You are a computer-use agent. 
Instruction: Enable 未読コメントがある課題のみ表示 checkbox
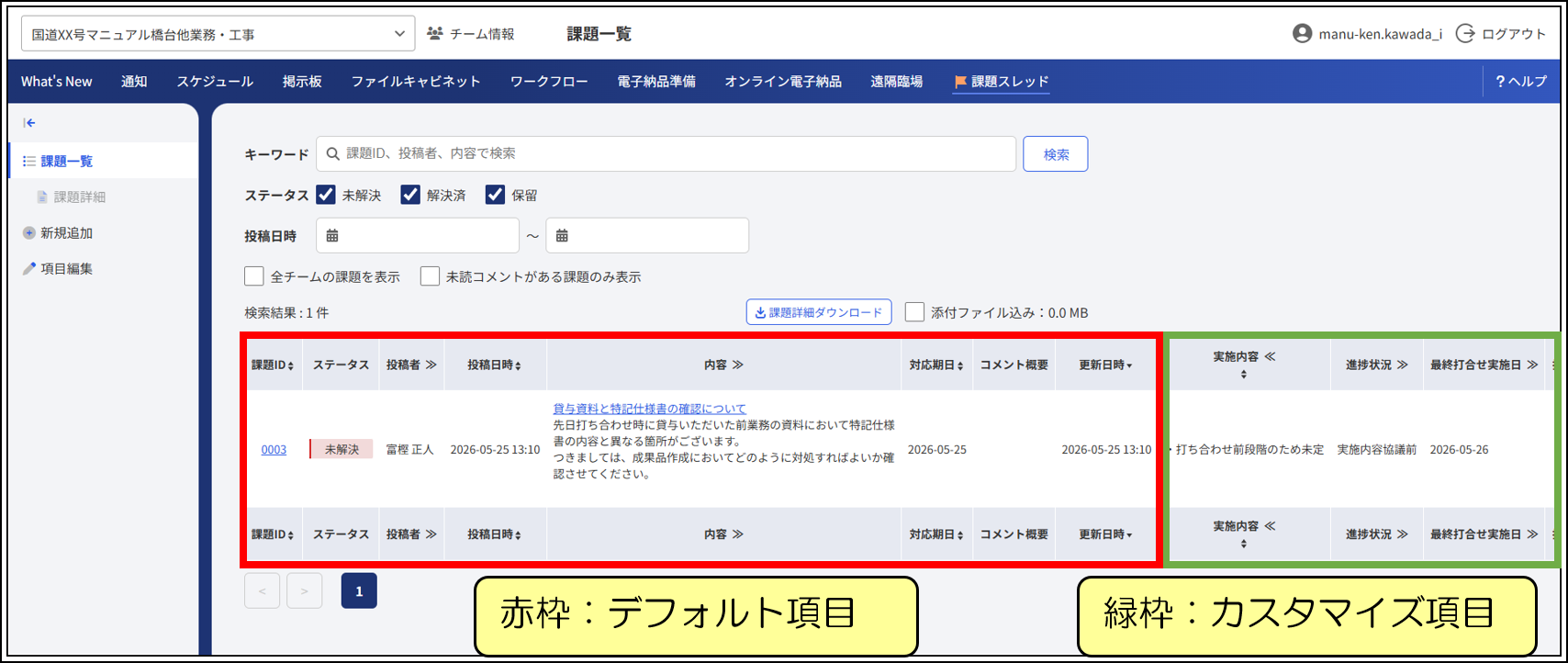tap(430, 276)
